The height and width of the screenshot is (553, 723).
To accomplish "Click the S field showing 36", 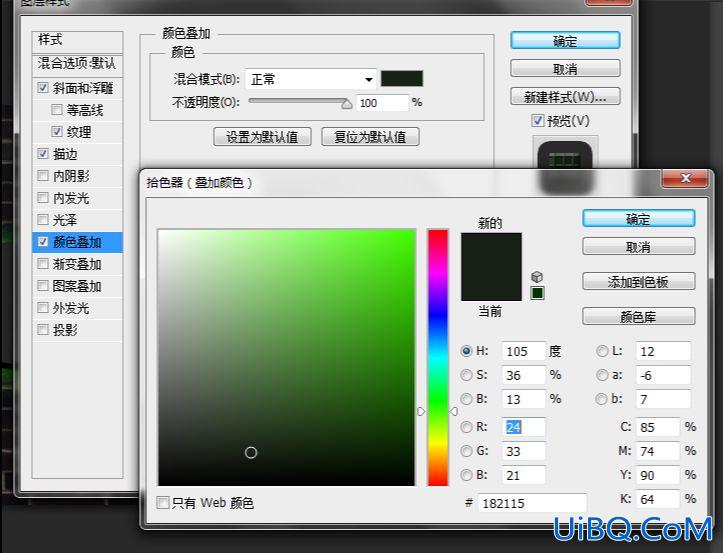I will click(x=523, y=375).
